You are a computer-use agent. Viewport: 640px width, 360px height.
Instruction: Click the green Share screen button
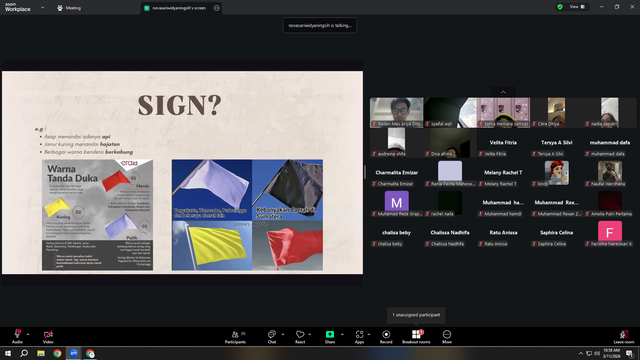[x=330, y=337]
